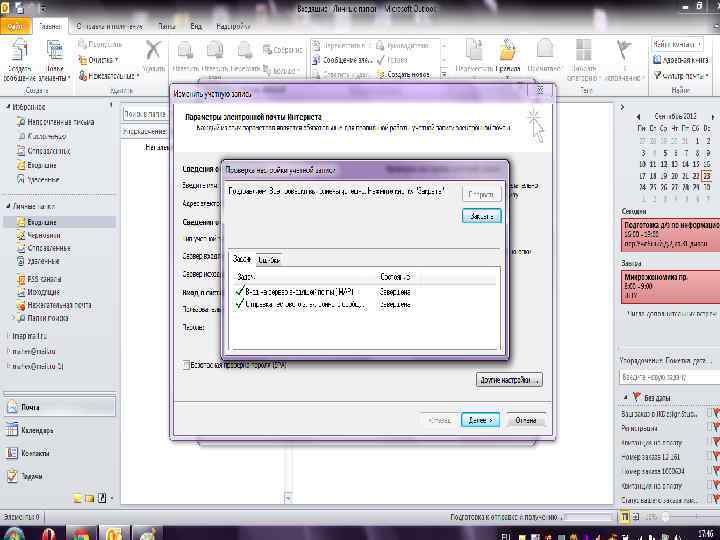Collapse the No Date task group
720x540 pixels.
626,397
